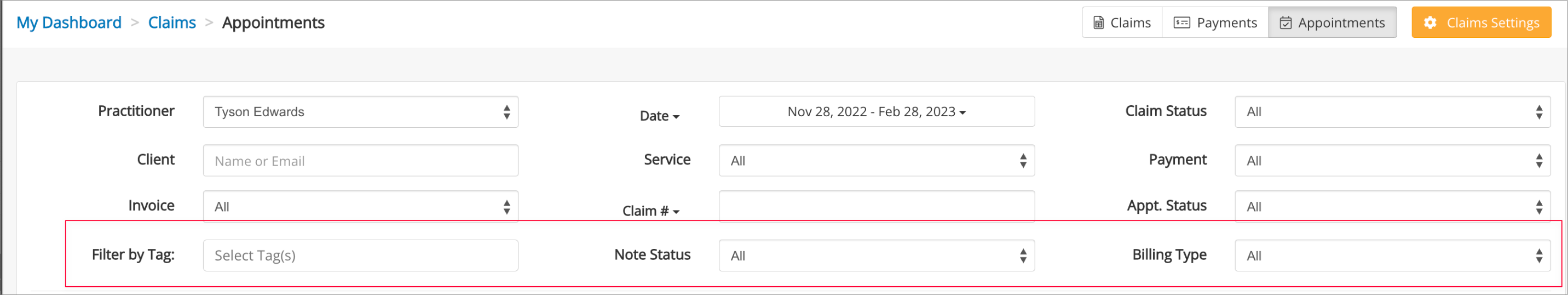Open the Invoice dropdown
The width and height of the screenshot is (1568, 295).
[x=360, y=206]
